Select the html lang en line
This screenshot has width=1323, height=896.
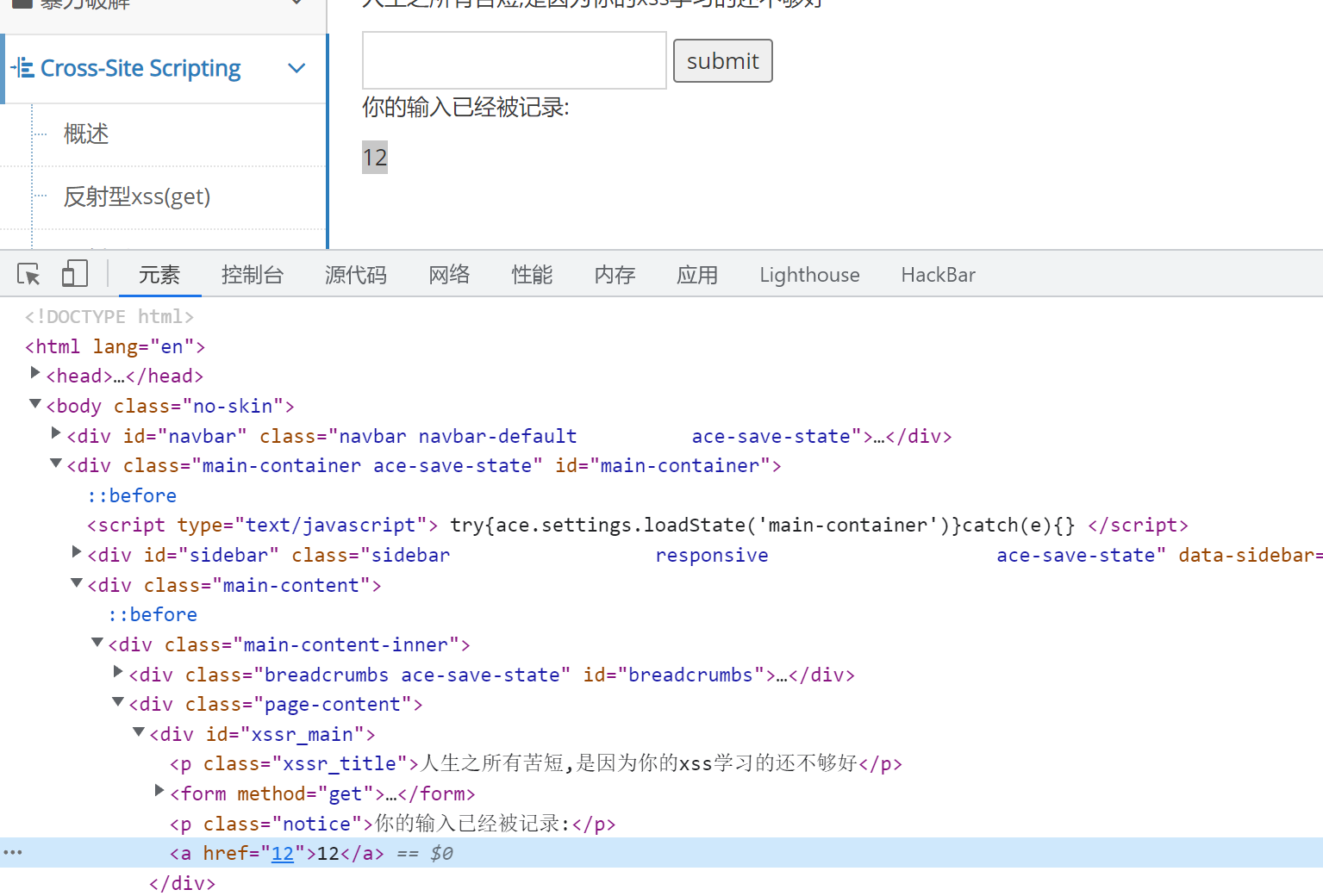(115, 346)
